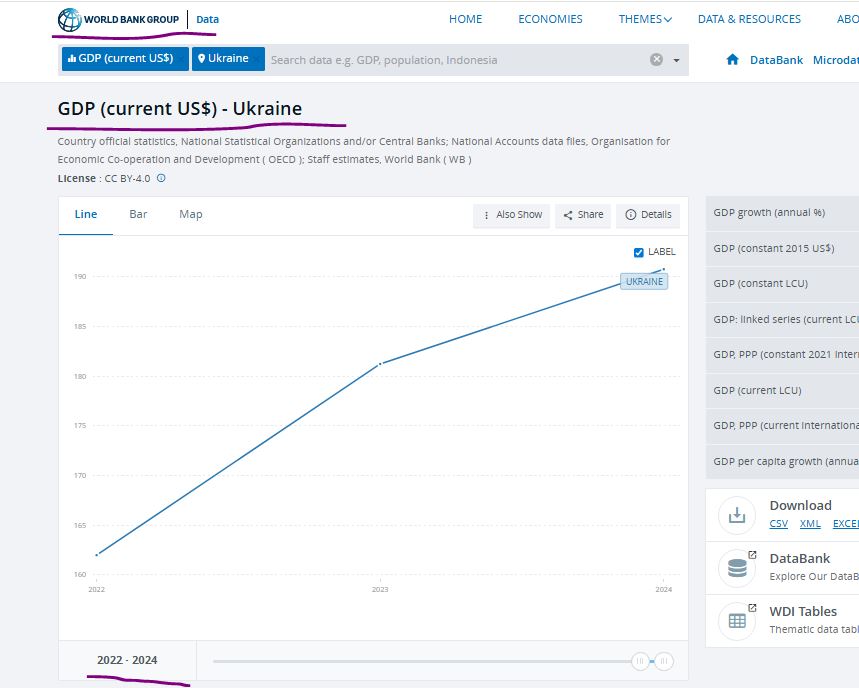Download data as CSV
Screen dimensions: 859x688
click(x=778, y=524)
